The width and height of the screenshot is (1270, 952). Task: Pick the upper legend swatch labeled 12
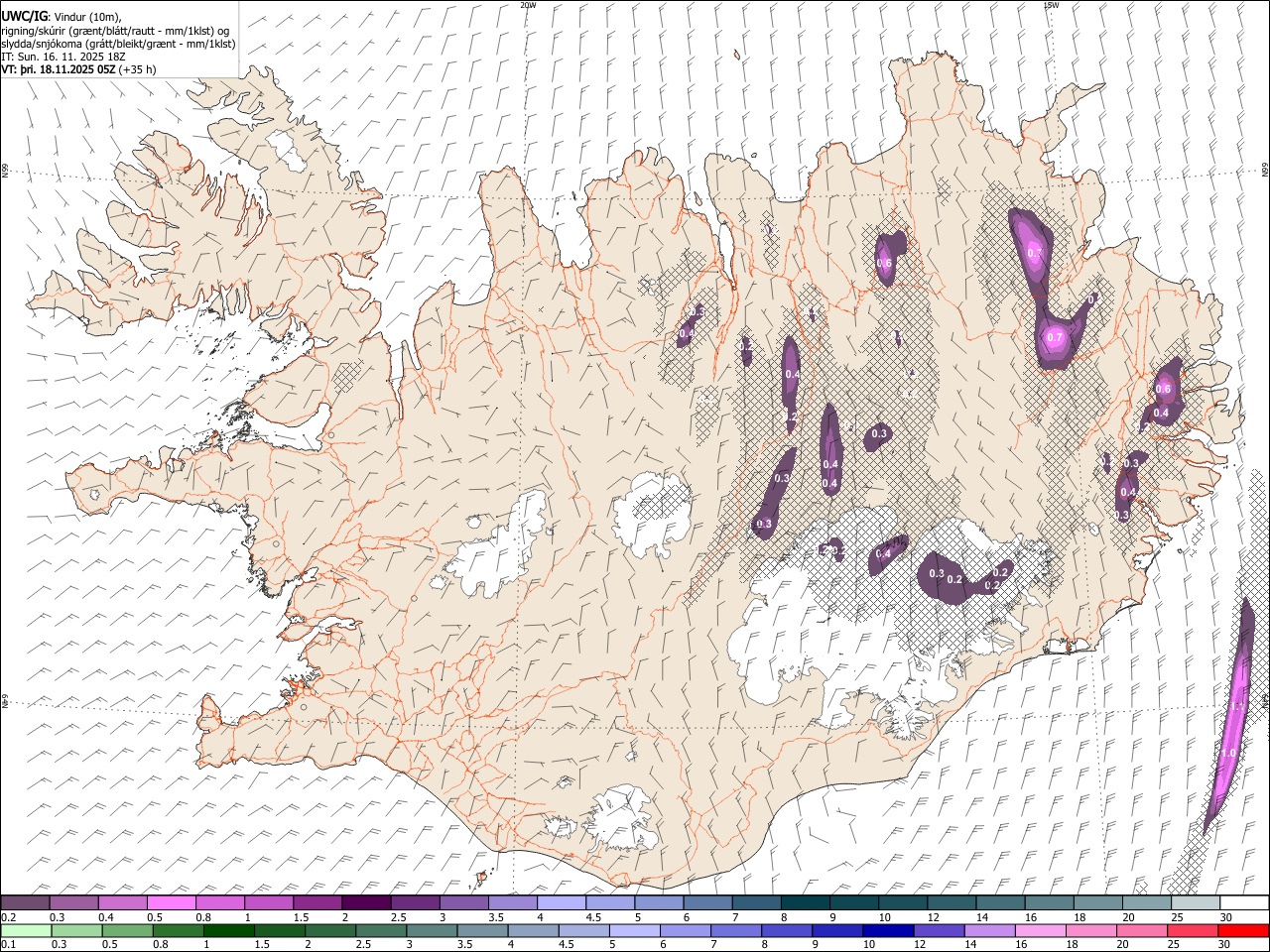pos(952,903)
